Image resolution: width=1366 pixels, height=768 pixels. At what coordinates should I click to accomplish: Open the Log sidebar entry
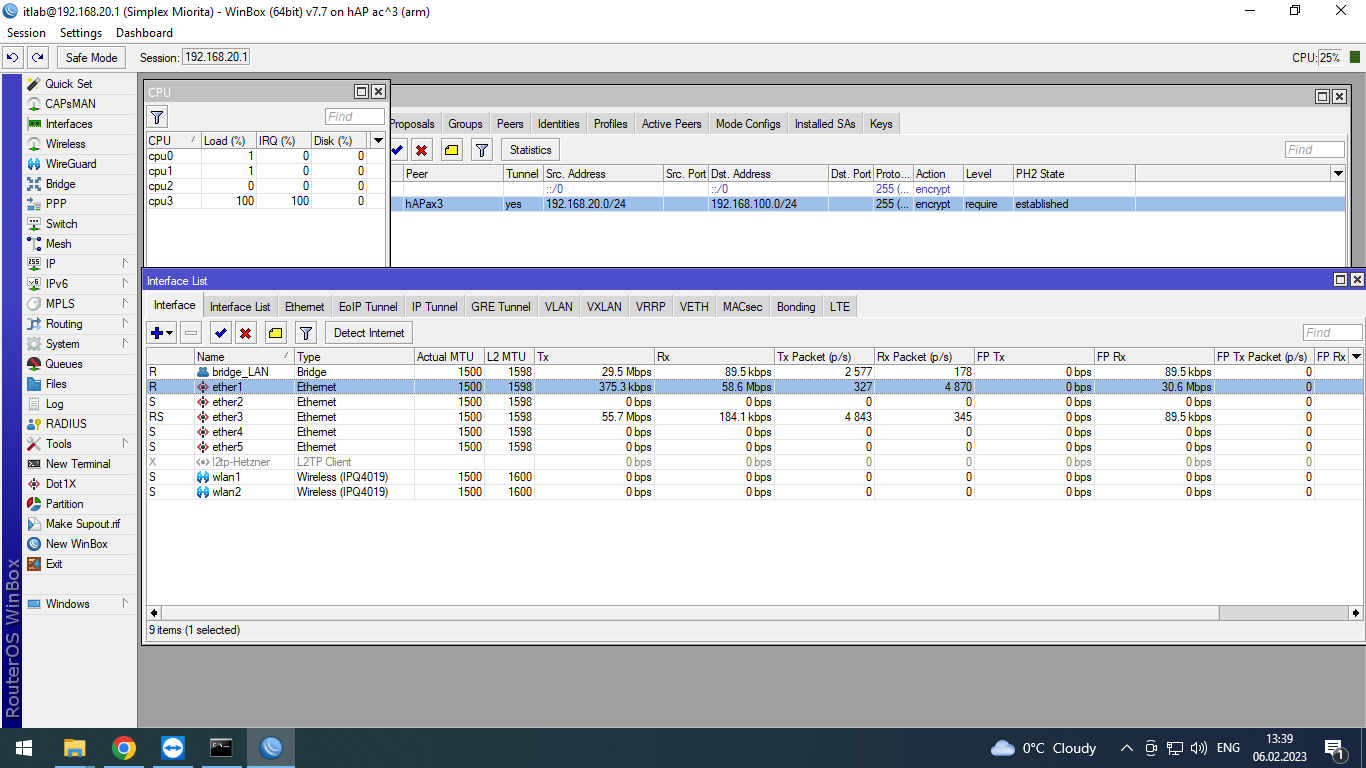(x=54, y=404)
